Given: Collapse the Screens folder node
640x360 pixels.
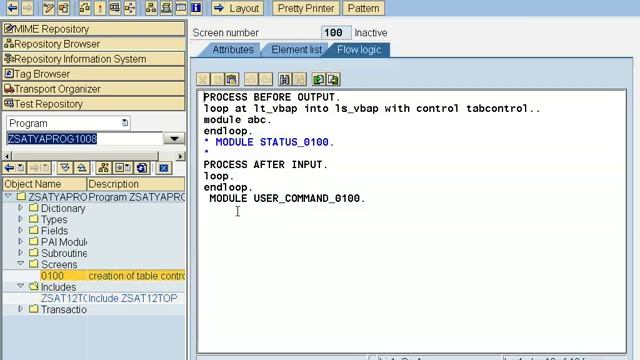Looking at the screenshot, I should [x=20, y=264].
